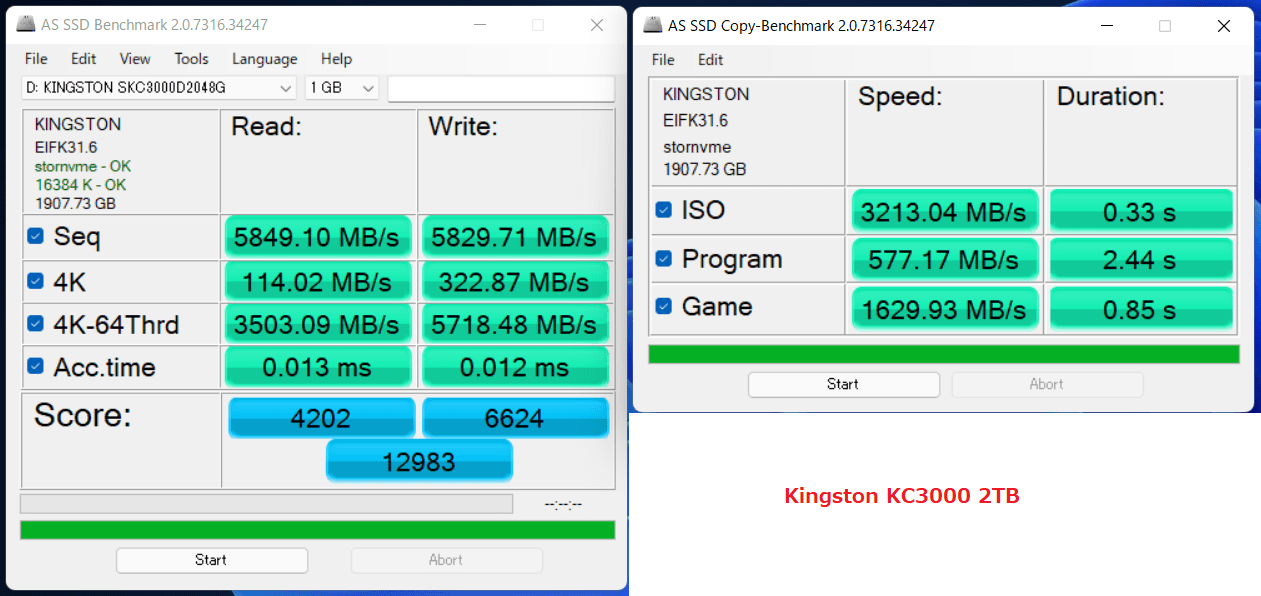Open the View menu
Viewport: 1261px width, 596px height.
[x=135, y=59]
